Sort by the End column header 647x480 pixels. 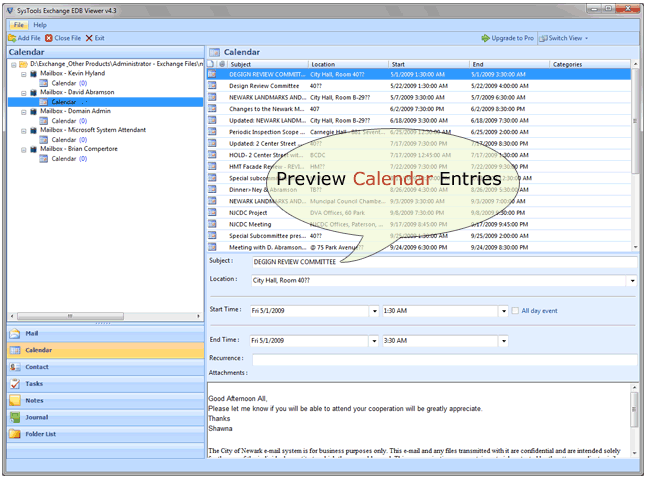[509, 64]
